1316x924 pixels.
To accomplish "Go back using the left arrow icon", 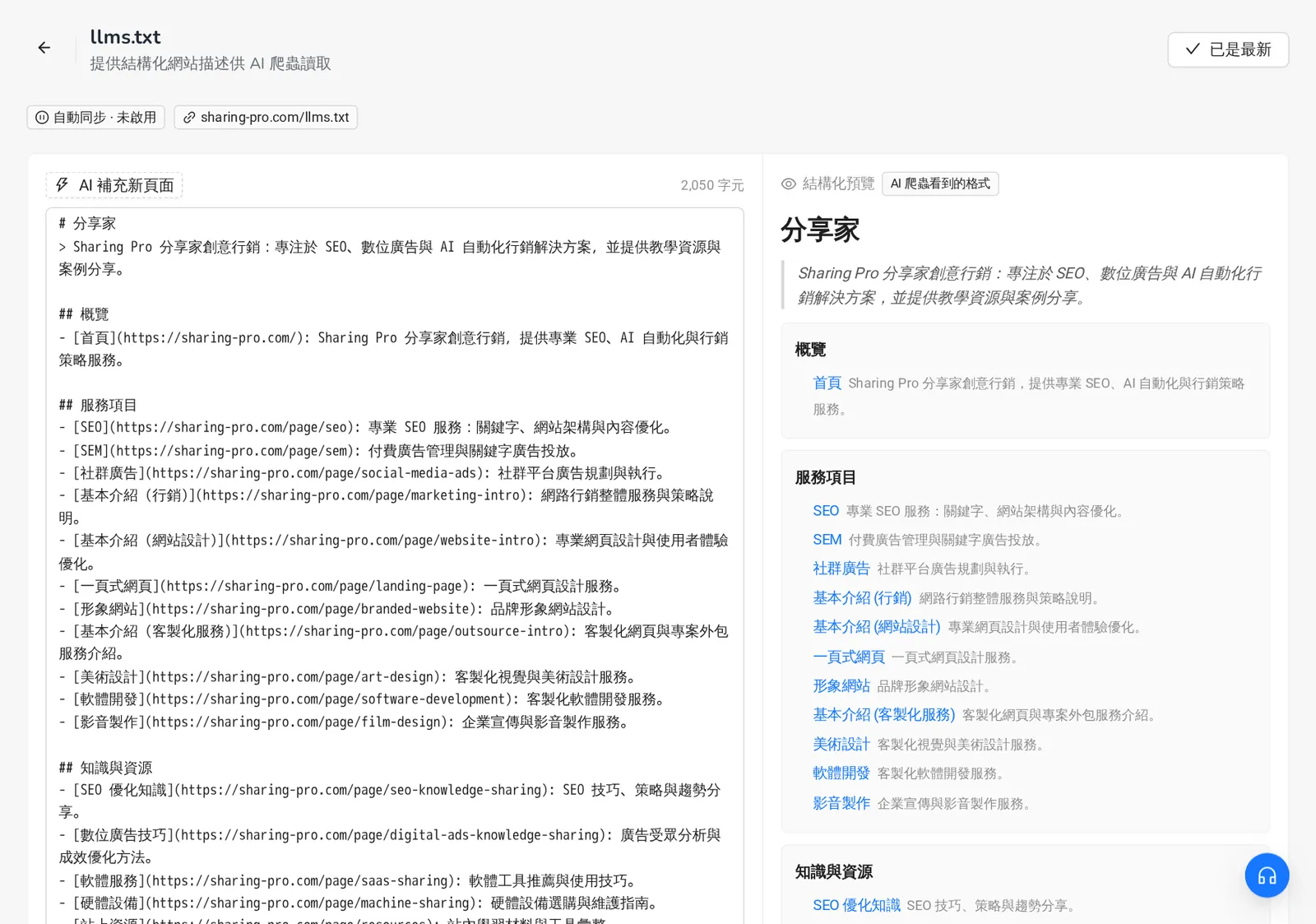I will (x=44, y=49).
